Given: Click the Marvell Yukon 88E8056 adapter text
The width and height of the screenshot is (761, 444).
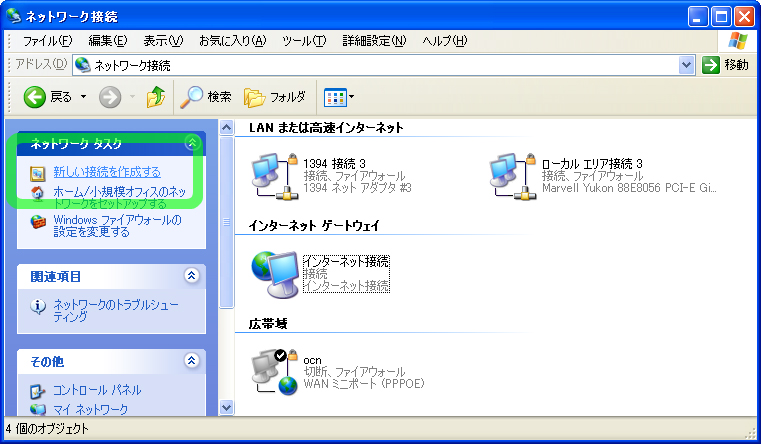Looking at the screenshot, I should 629,188.
